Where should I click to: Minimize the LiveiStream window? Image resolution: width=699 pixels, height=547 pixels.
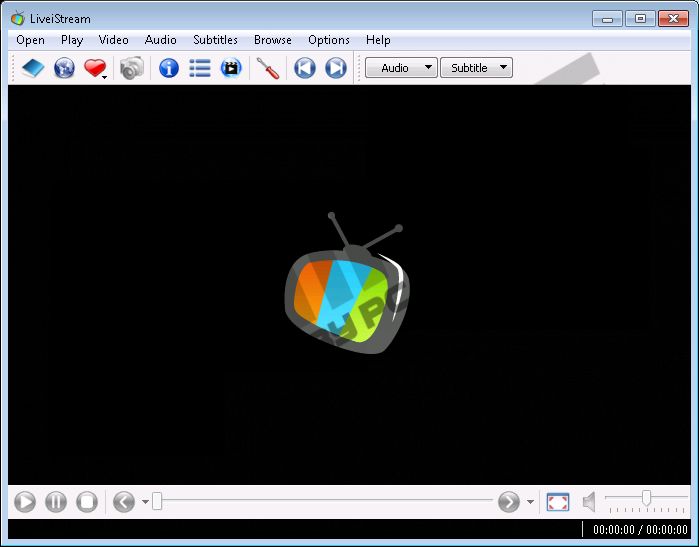point(607,19)
